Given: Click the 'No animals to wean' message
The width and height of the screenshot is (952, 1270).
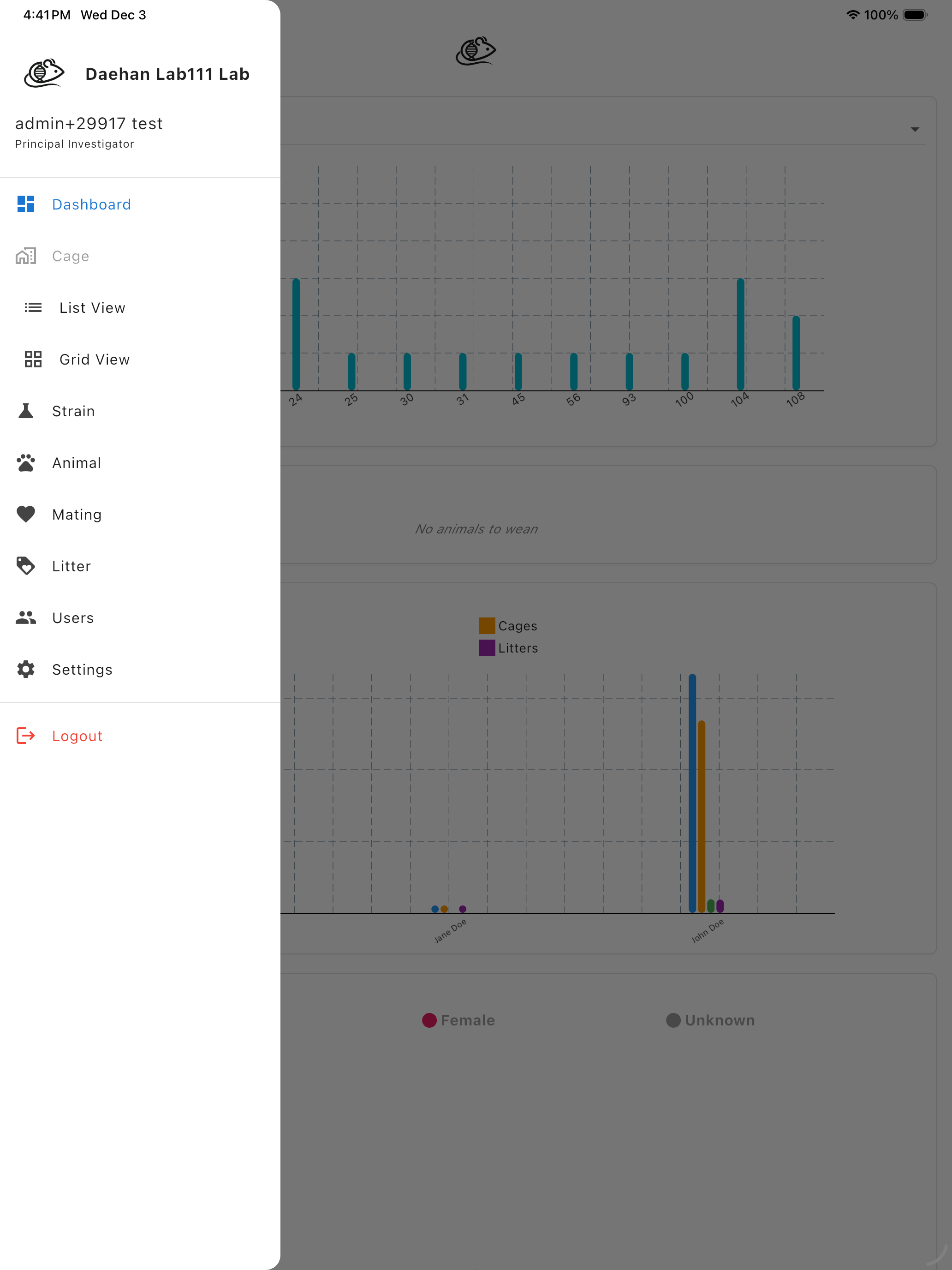Looking at the screenshot, I should [x=476, y=529].
